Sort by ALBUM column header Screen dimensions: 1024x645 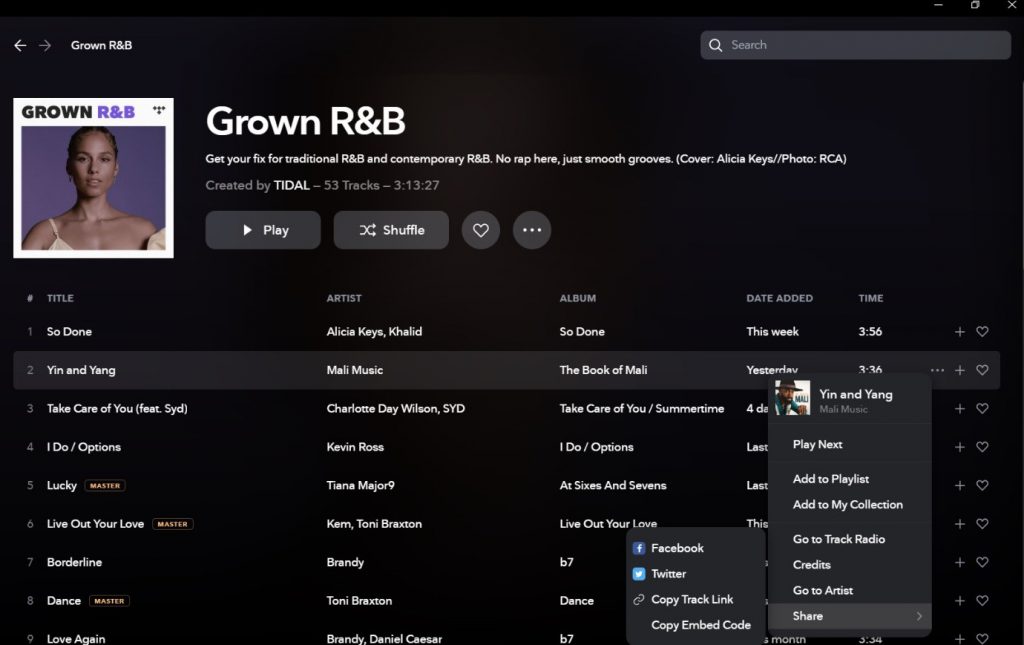tap(578, 298)
